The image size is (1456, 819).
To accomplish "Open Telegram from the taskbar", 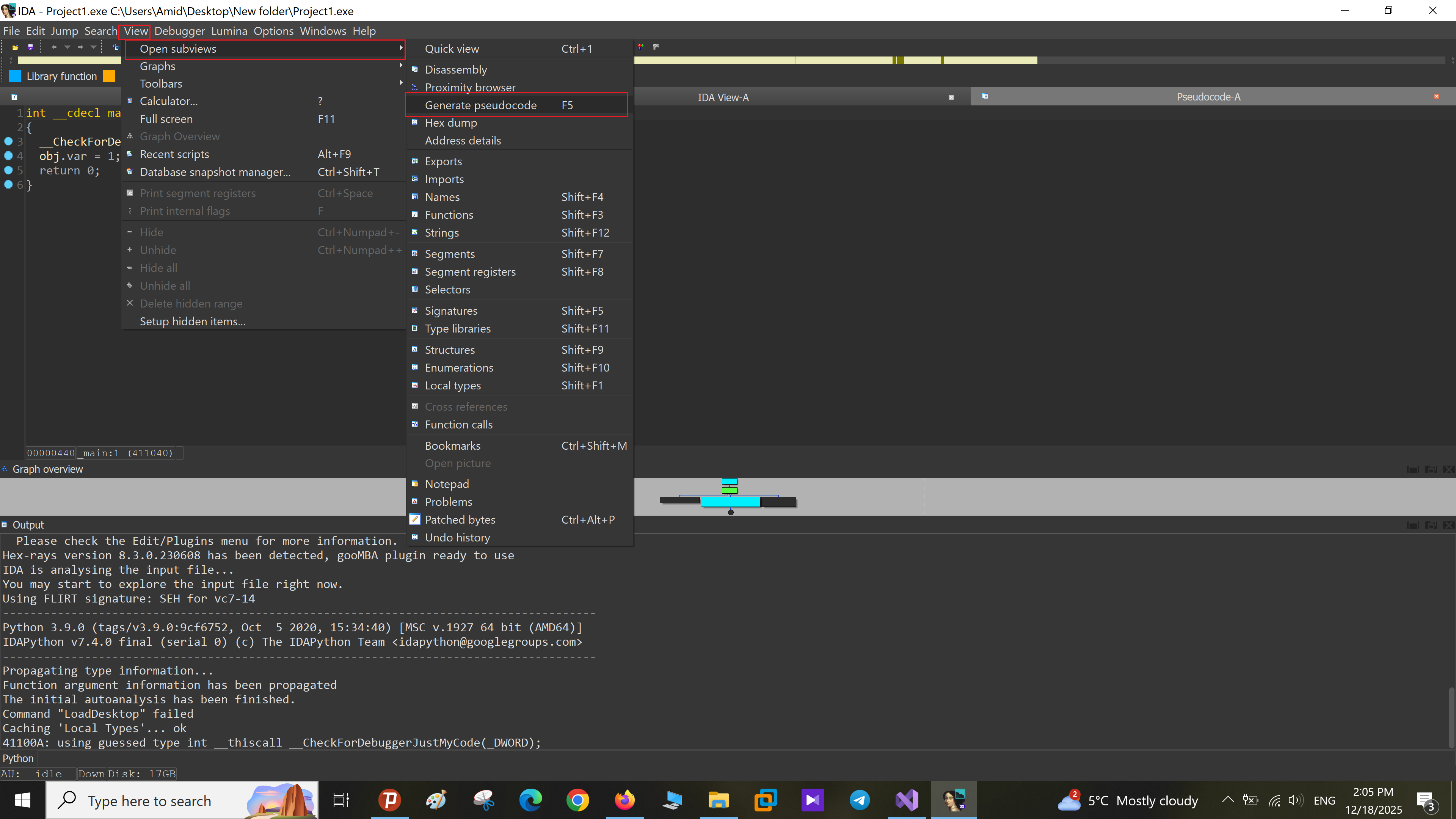I will 860,800.
